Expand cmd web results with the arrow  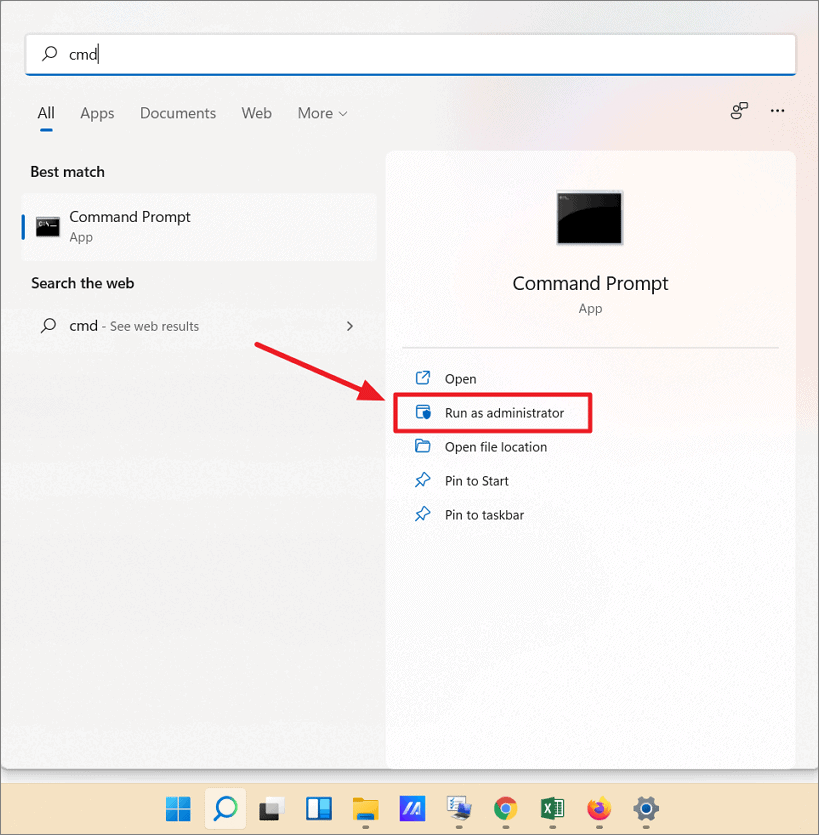pos(349,326)
